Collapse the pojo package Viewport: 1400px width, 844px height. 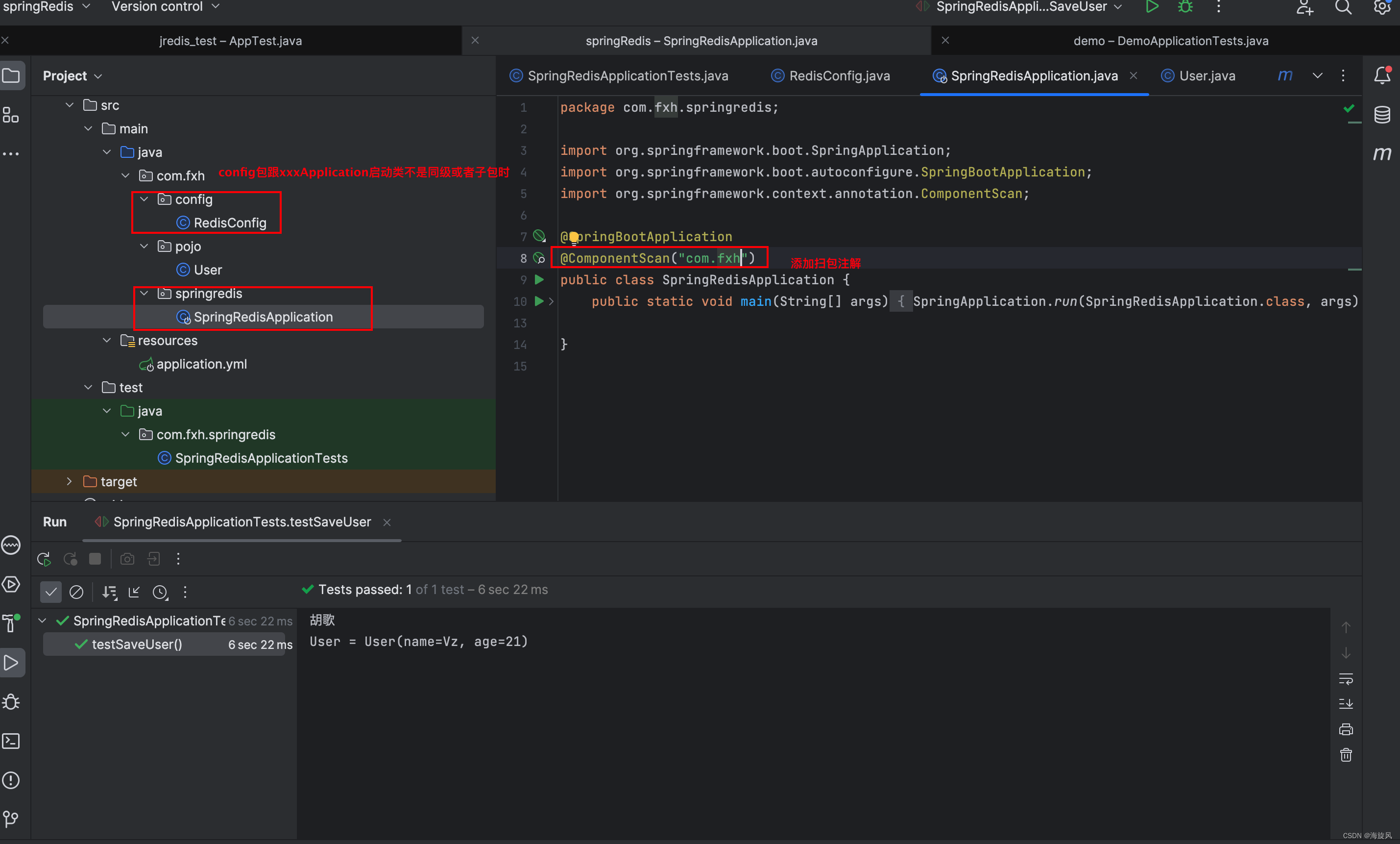(145, 246)
